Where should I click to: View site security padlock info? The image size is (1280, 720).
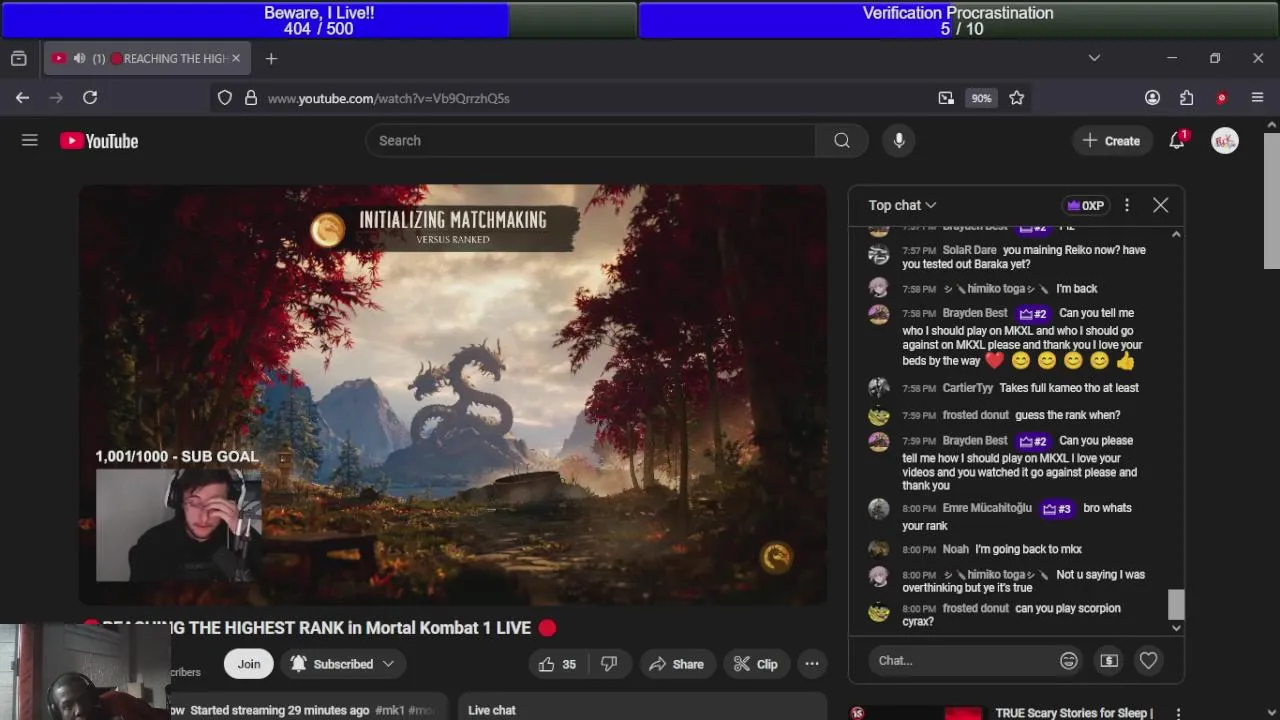(251, 98)
